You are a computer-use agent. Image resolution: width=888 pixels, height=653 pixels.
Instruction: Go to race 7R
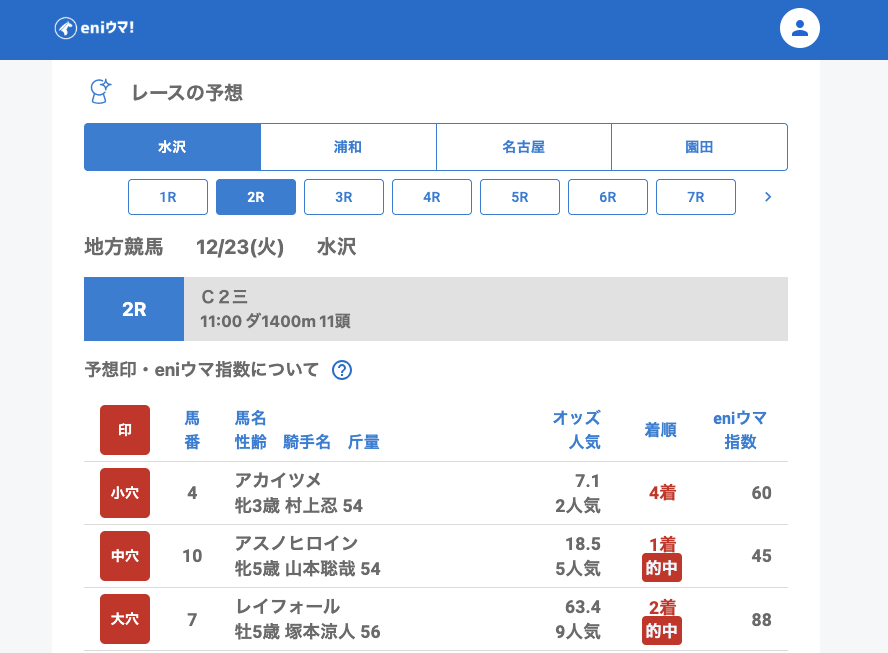coord(696,197)
